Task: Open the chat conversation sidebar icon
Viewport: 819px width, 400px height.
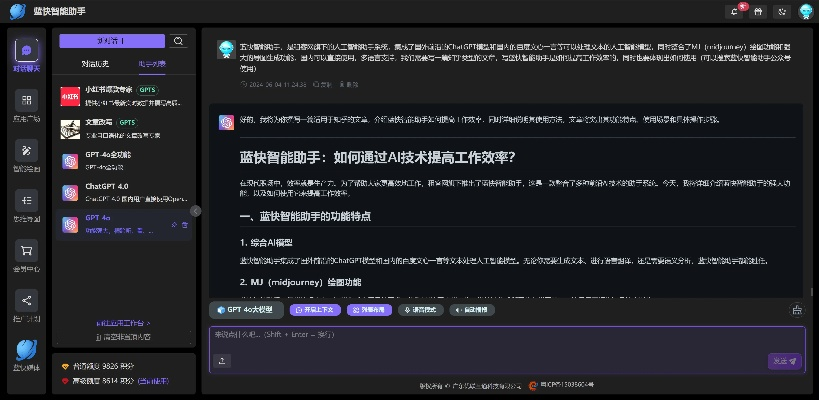Action: pyautogui.click(x=26, y=55)
